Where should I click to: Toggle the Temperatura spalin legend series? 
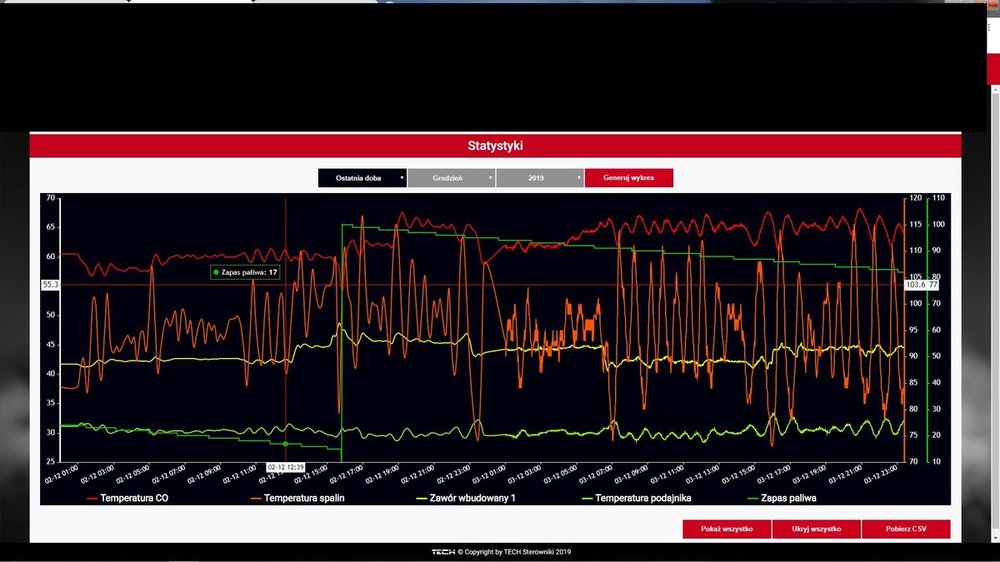(297, 498)
